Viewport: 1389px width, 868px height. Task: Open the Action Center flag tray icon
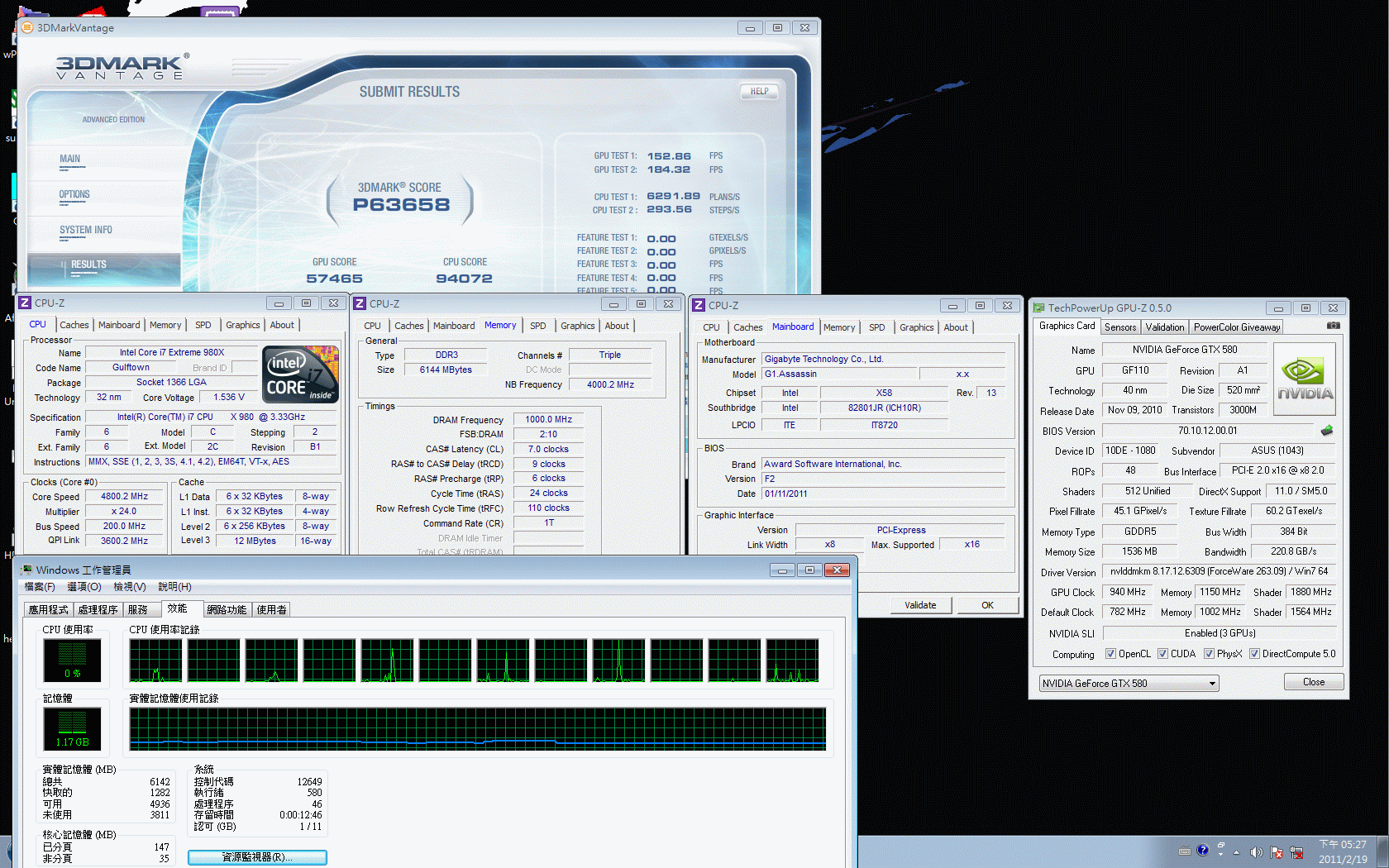pos(1277,852)
